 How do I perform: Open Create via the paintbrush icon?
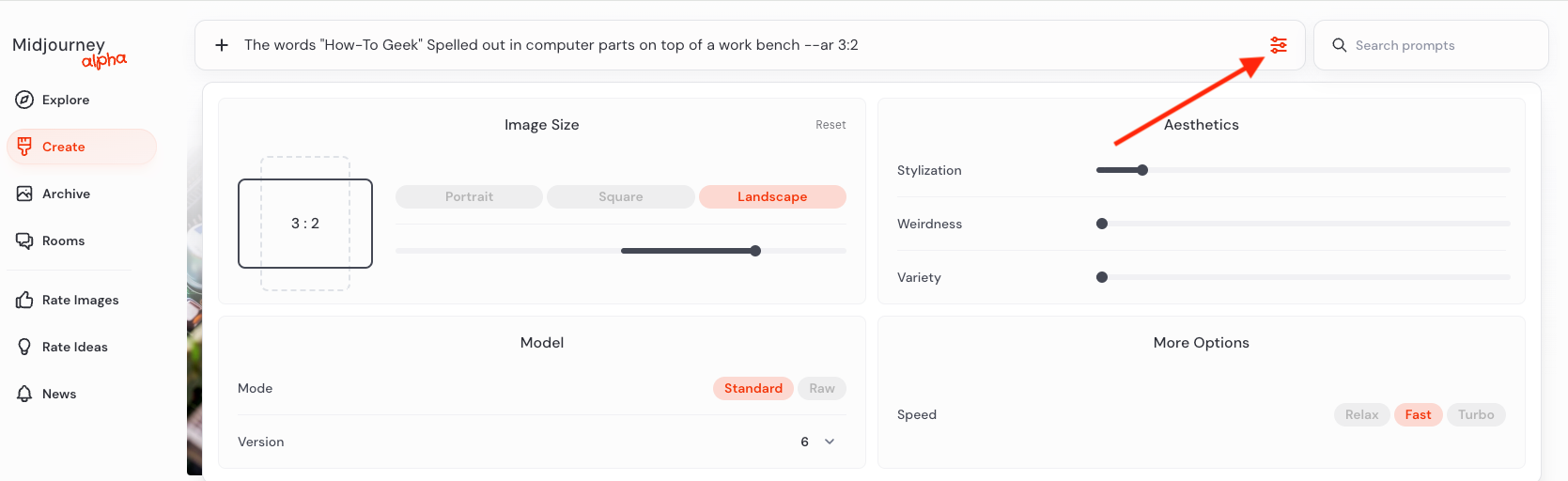coord(24,147)
